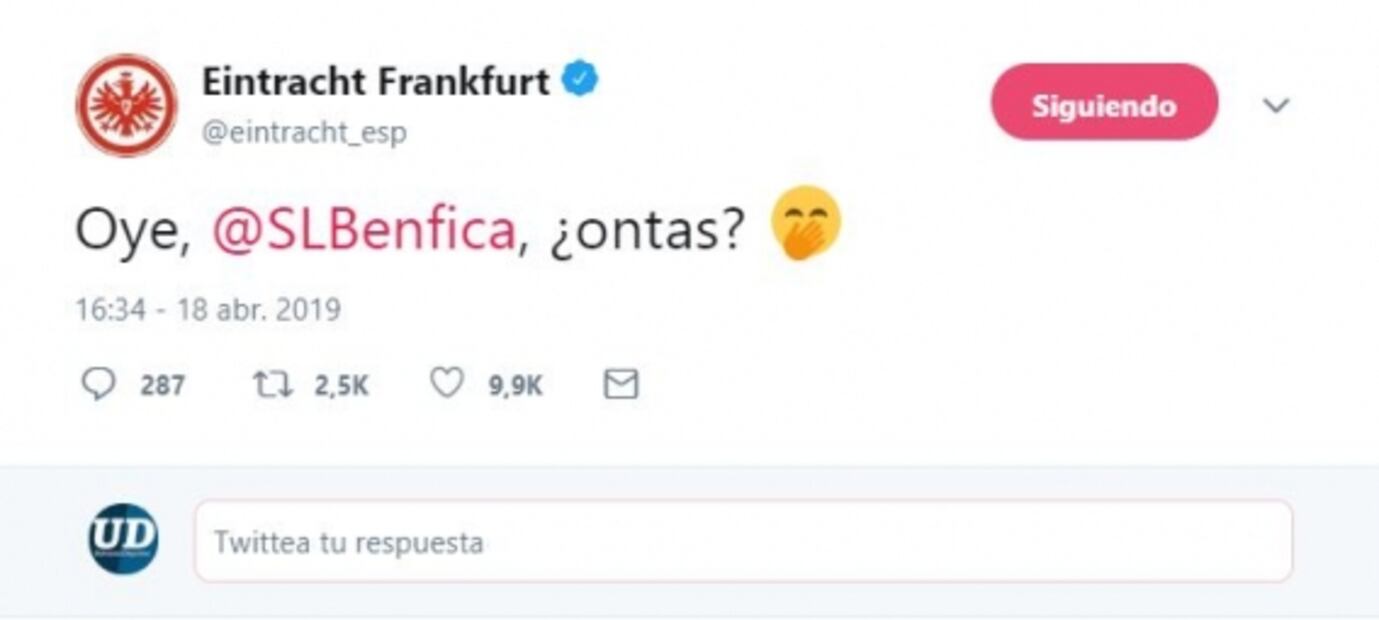View the 9,9K likes count
This screenshot has height=620, width=1379.
[515, 385]
